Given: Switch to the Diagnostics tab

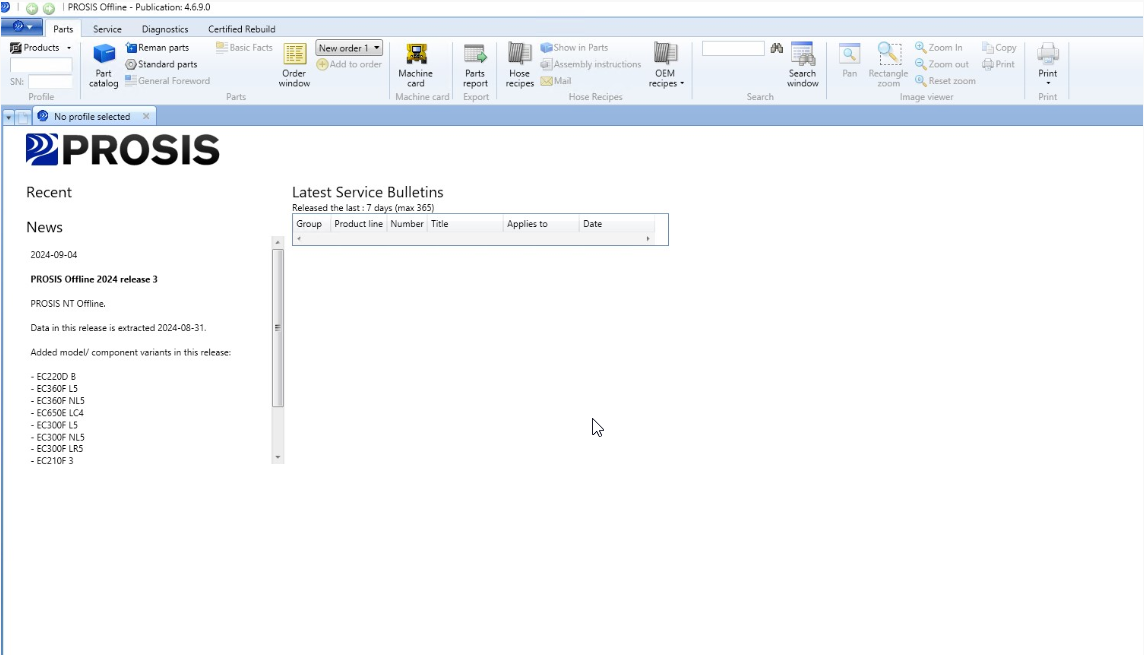Looking at the screenshot, I should coord(165,29).
